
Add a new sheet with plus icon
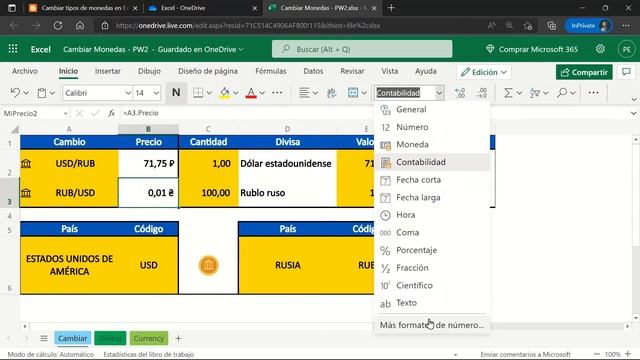pos(178,338)
